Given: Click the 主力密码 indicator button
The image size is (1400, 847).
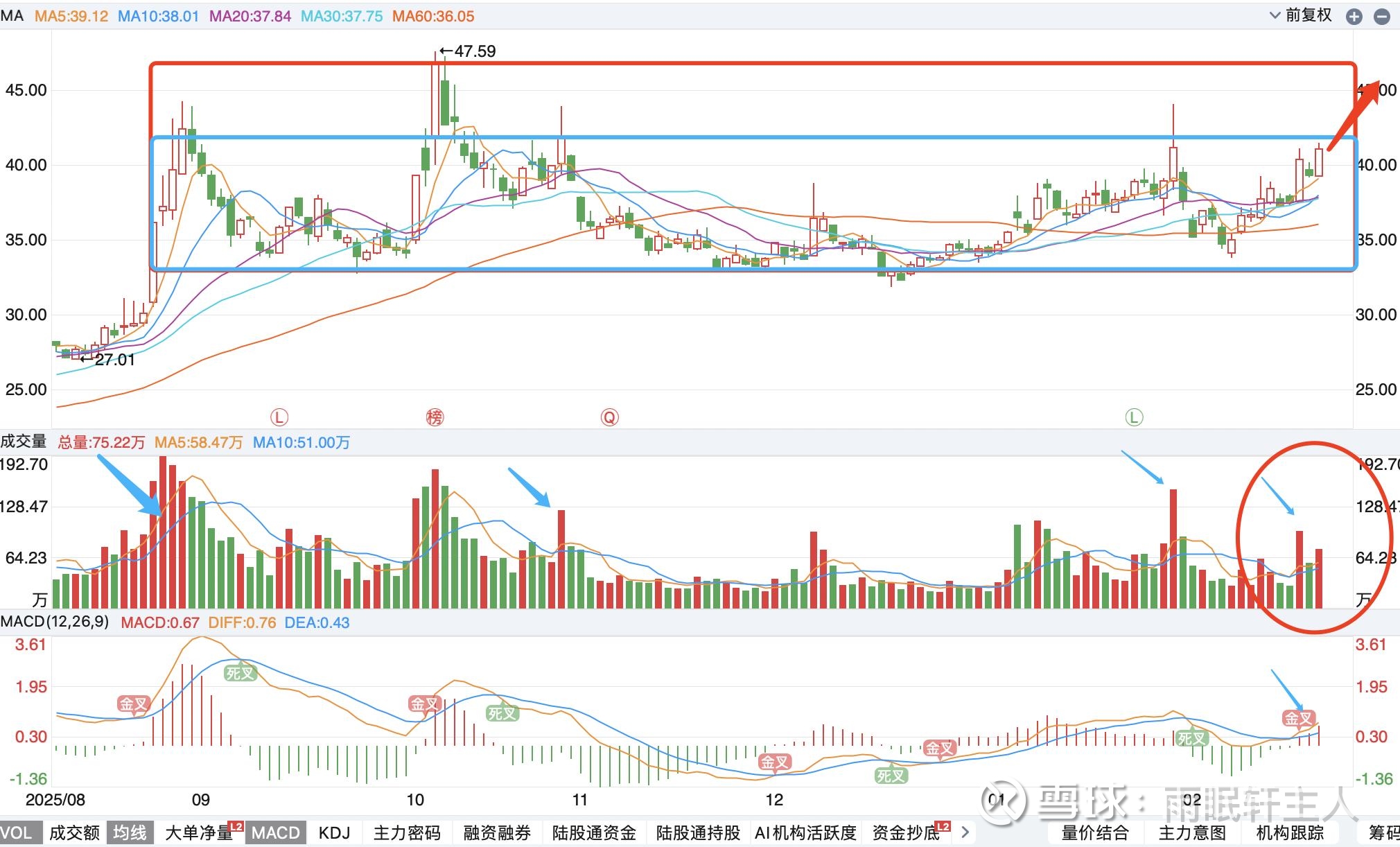Looking at the screenshot, I should pyautogui.click(x=407, y=832).
